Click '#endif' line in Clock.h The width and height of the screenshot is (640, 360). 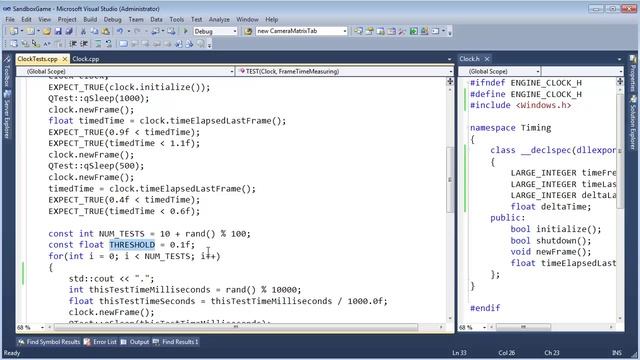tap(485, 308)
